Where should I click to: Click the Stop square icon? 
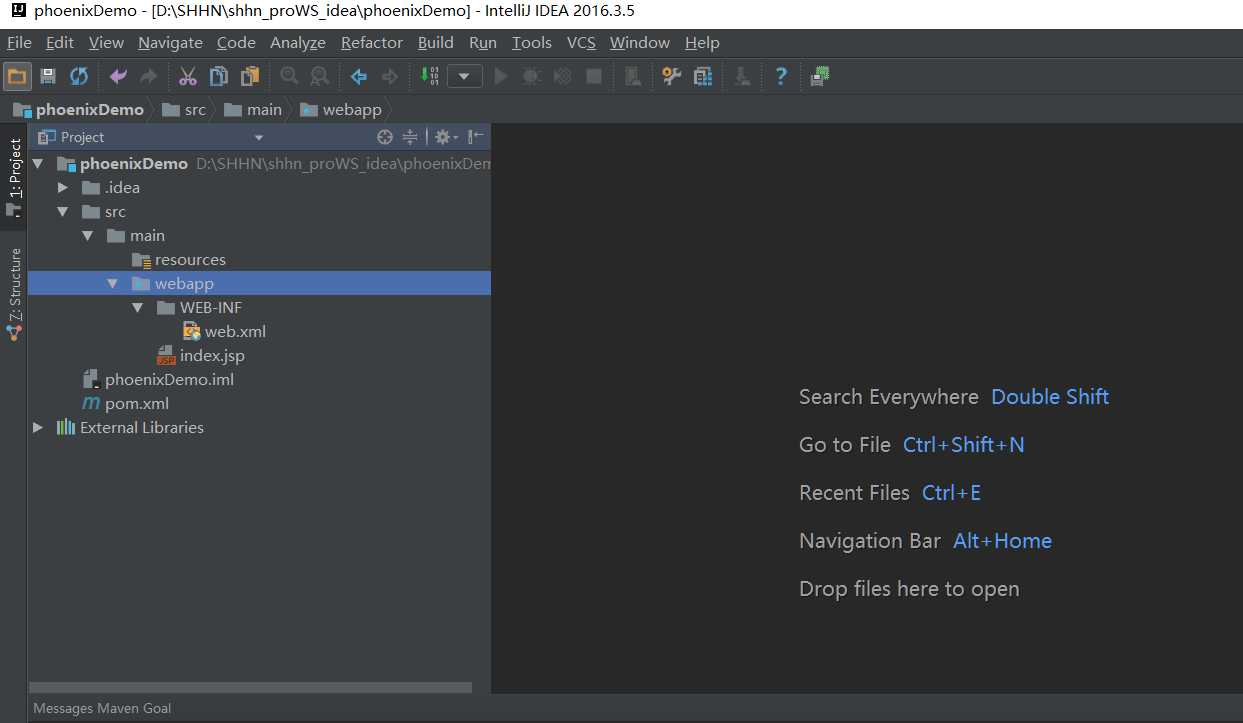(594, 76)
